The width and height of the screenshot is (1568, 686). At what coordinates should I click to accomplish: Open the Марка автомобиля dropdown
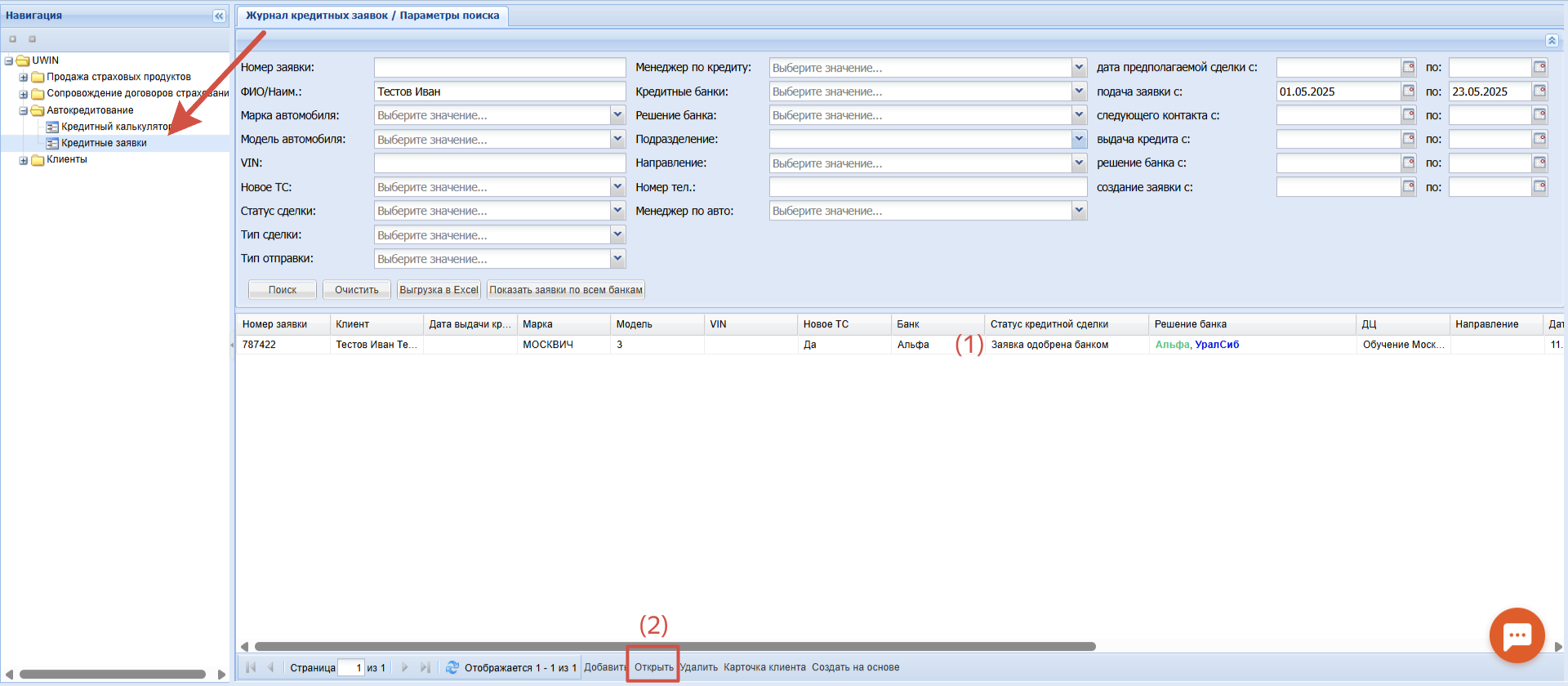pos(617,116)
